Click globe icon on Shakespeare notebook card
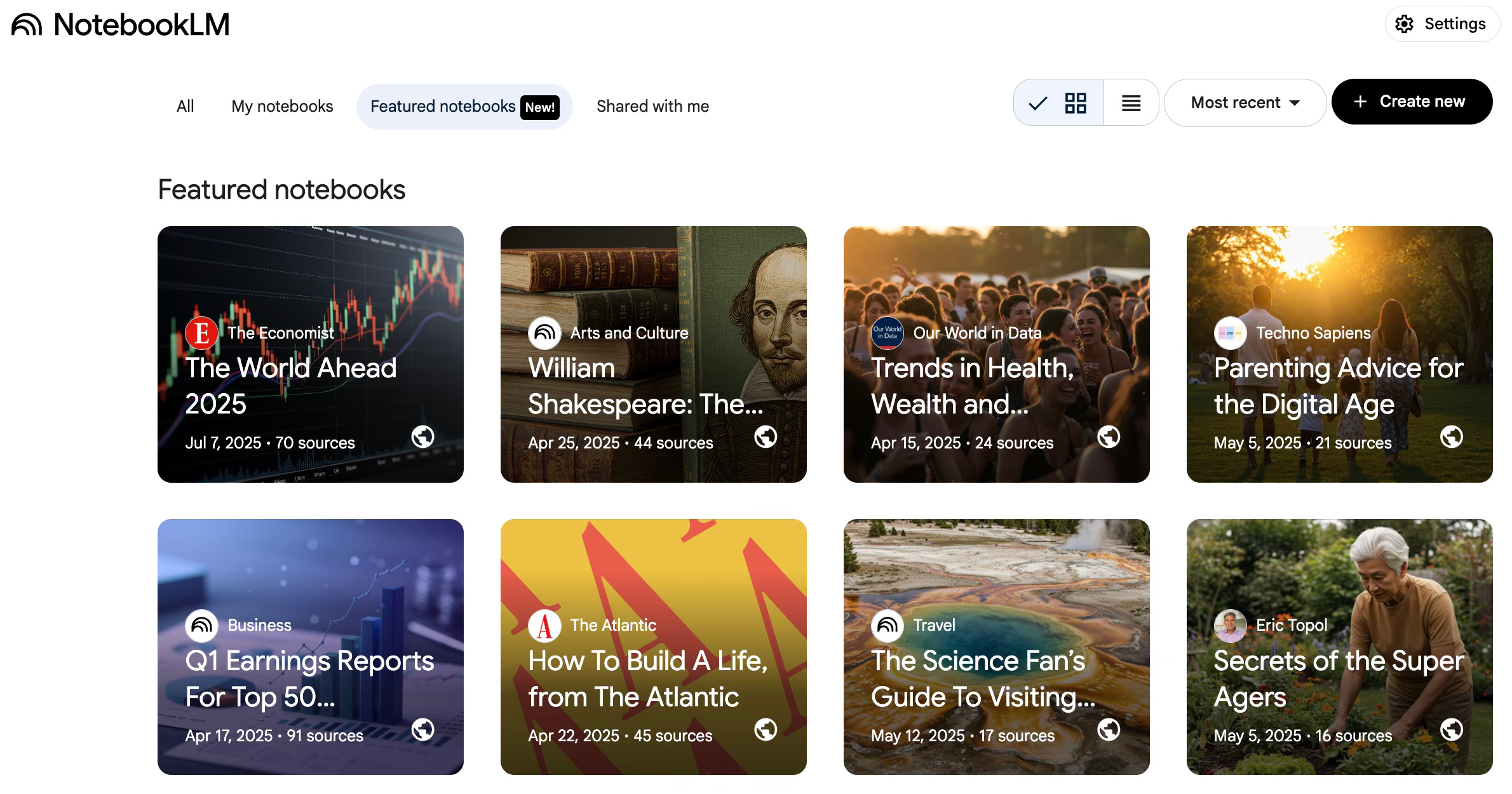 click(x=766, y=437)
